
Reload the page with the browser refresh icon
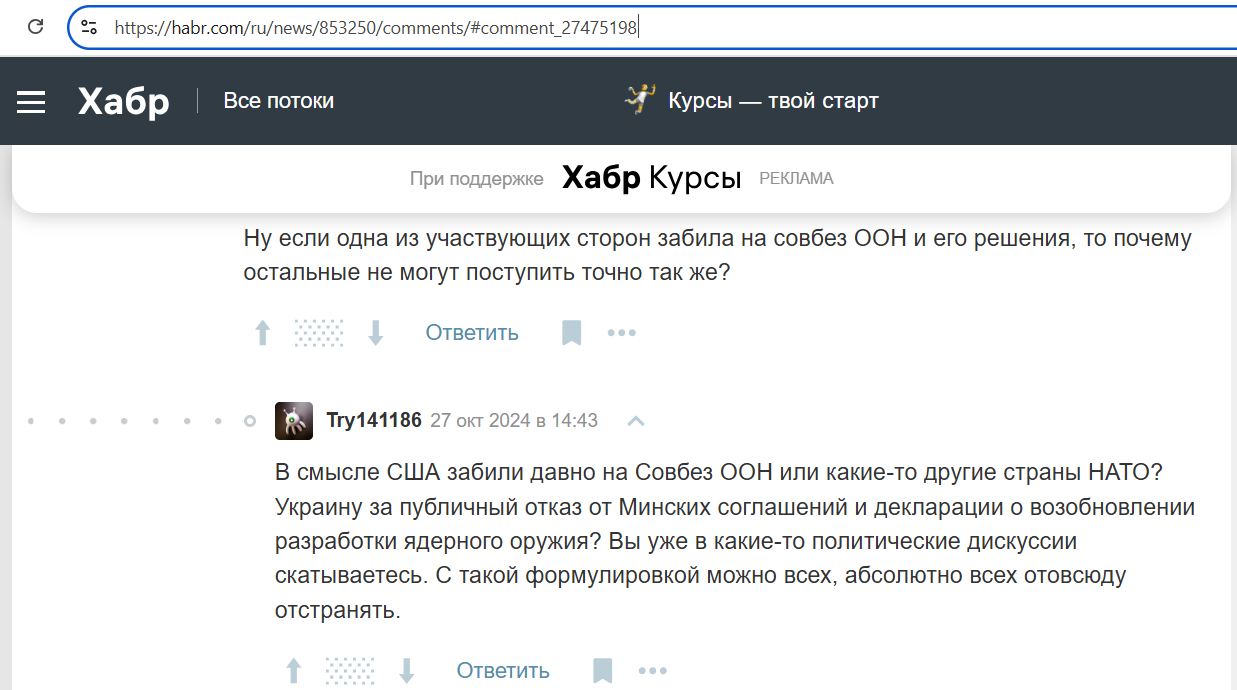35,27
